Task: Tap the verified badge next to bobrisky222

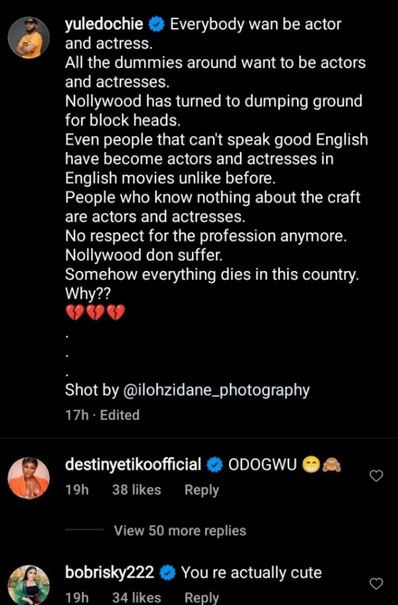Action: point(167,573)
